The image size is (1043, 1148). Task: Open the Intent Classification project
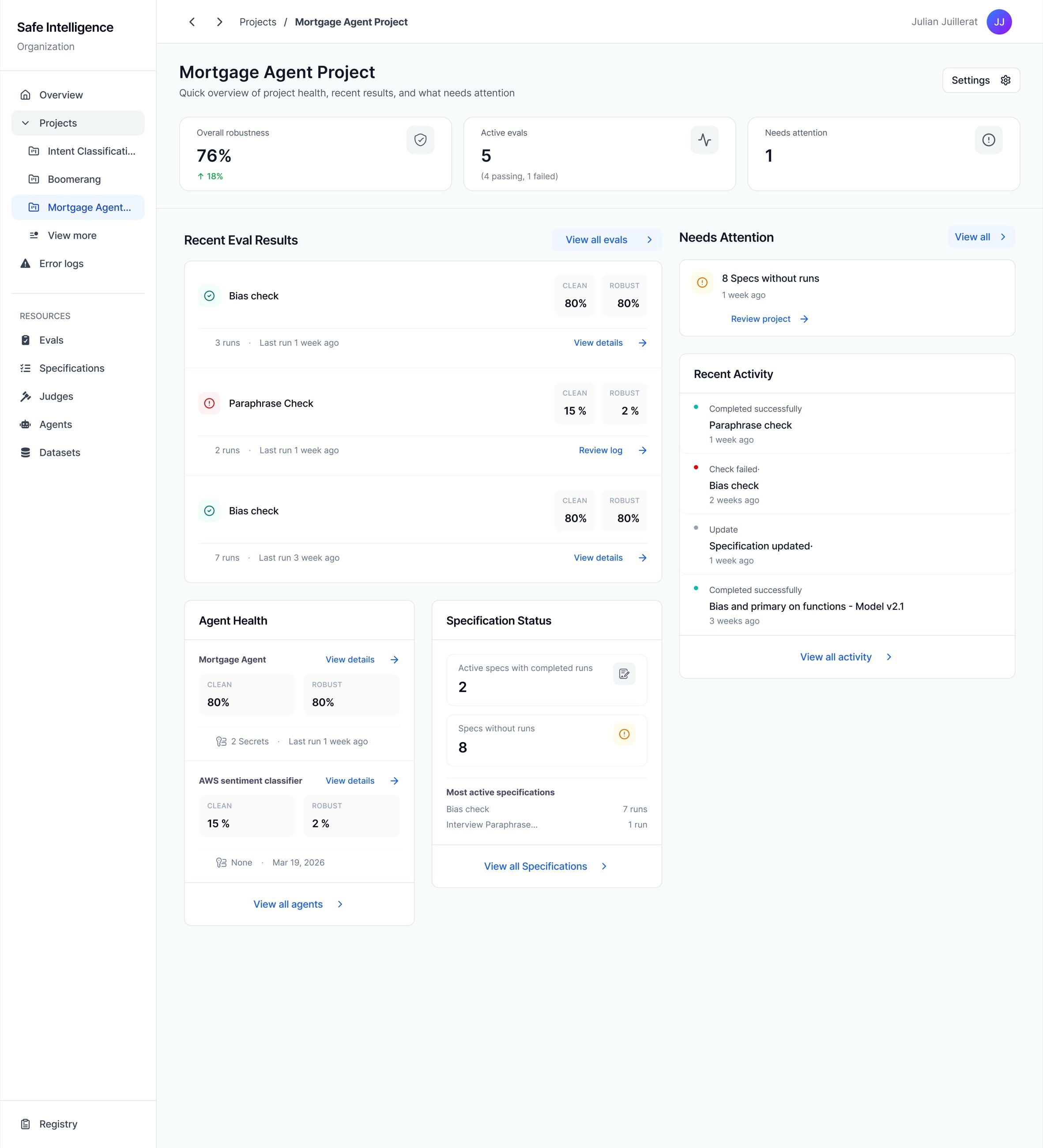coord(78,151)
